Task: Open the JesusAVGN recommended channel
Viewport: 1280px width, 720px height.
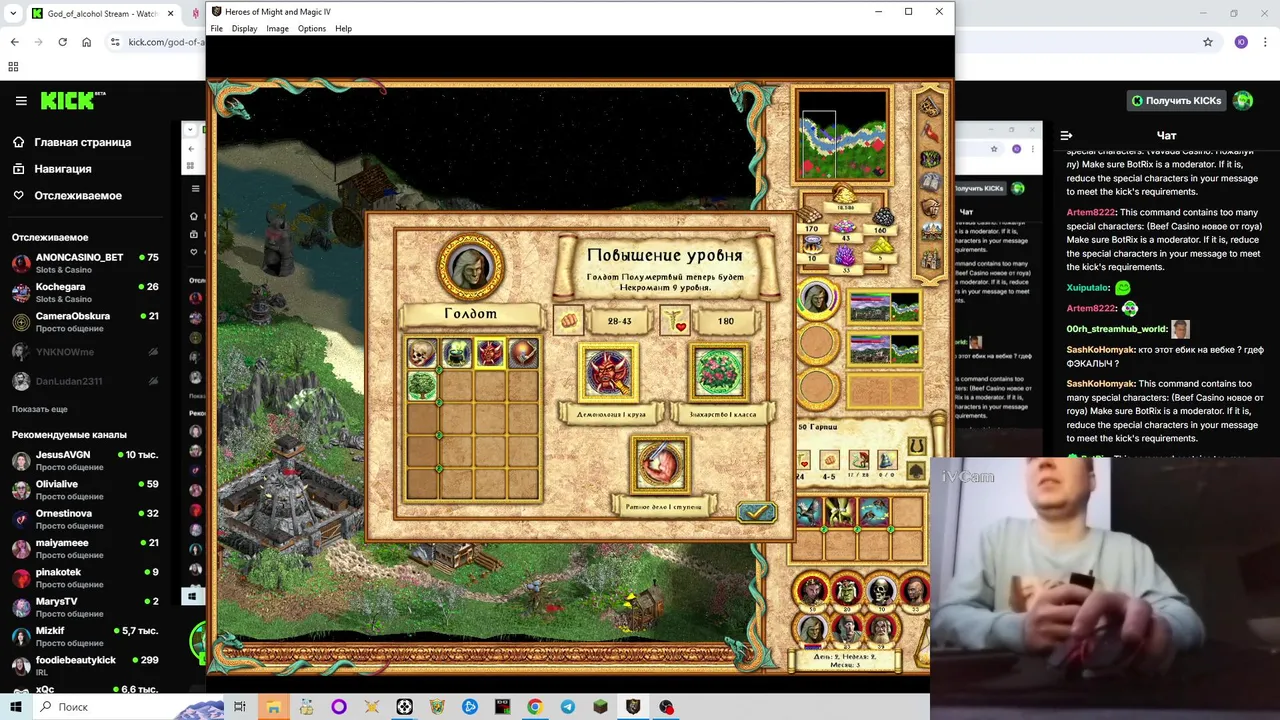Action: coord(85,460)
